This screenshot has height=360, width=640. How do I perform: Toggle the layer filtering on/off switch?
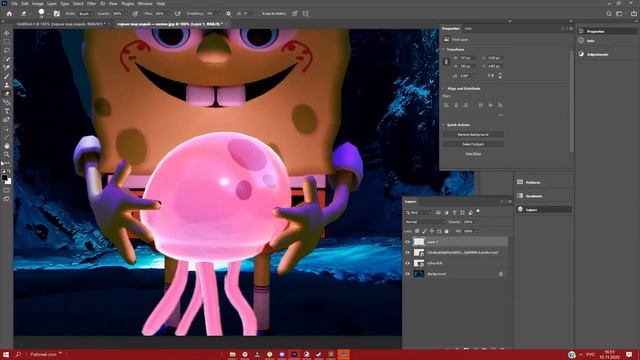point(478,211)
